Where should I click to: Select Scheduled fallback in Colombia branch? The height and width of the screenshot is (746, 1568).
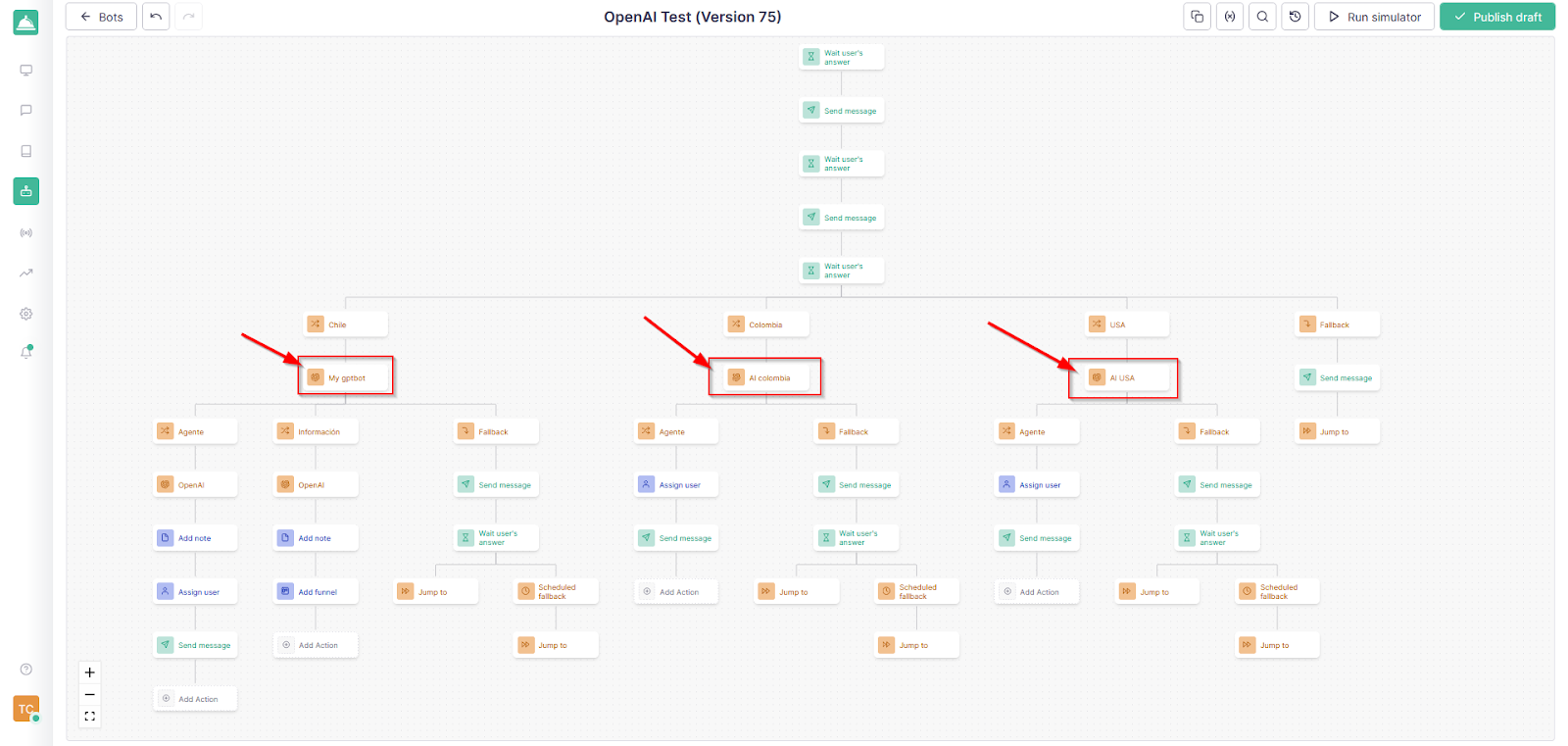point(916,592)
